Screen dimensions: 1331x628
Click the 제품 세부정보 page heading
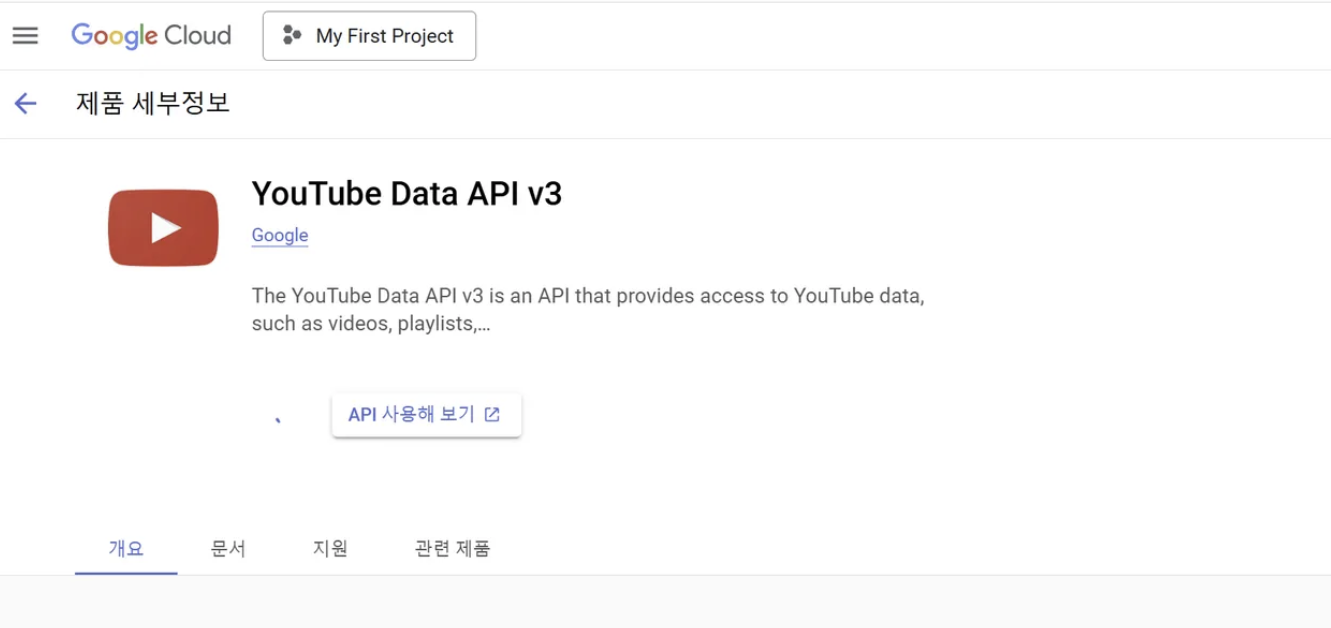[153, 103]
